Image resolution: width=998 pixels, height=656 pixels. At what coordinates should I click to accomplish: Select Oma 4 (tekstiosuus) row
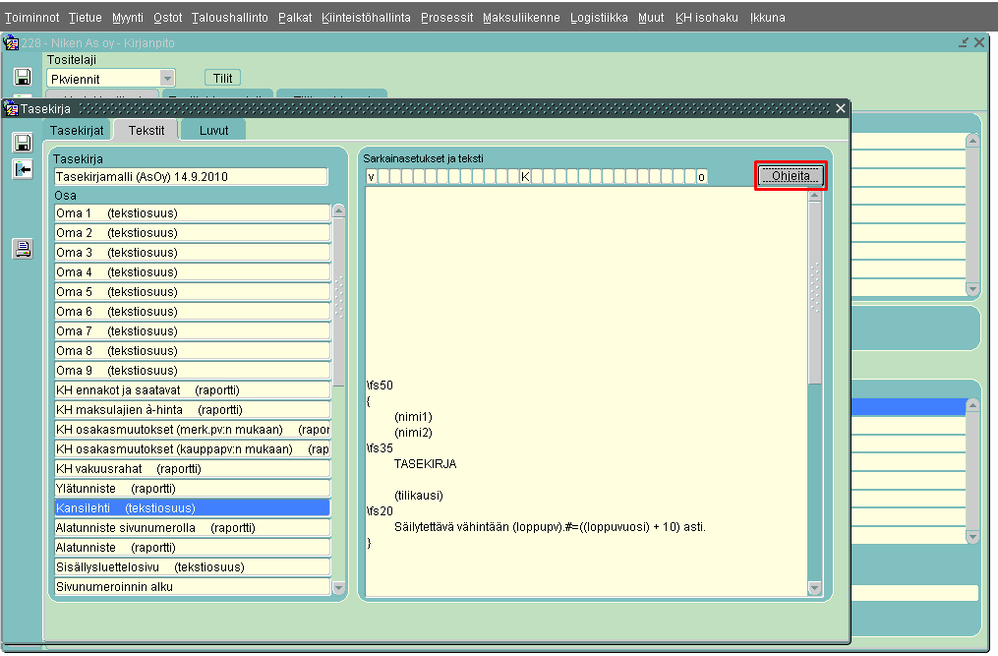[192, 272]
